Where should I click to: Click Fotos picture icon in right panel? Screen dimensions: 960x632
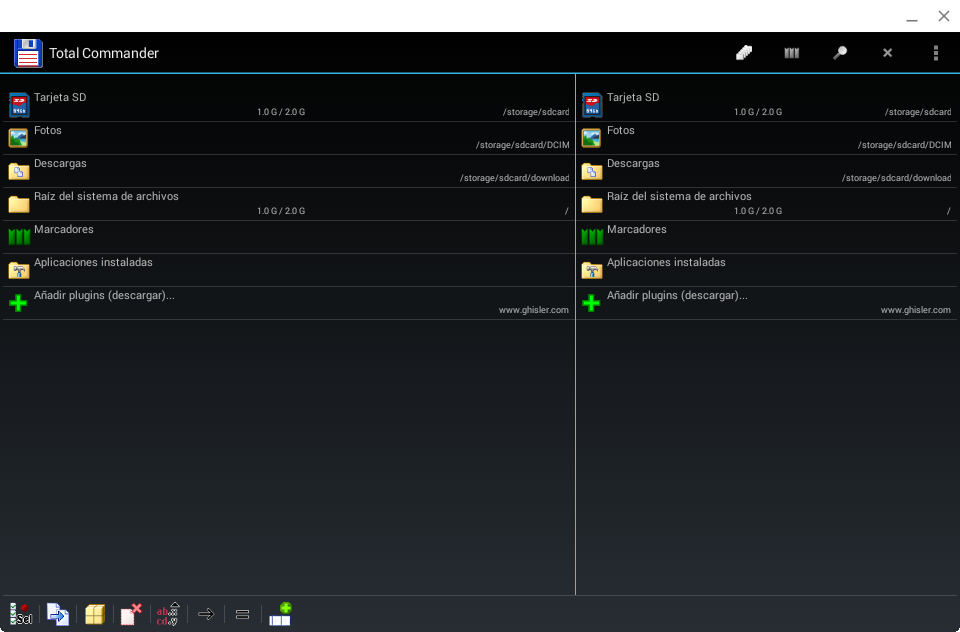tap(591, 138)
